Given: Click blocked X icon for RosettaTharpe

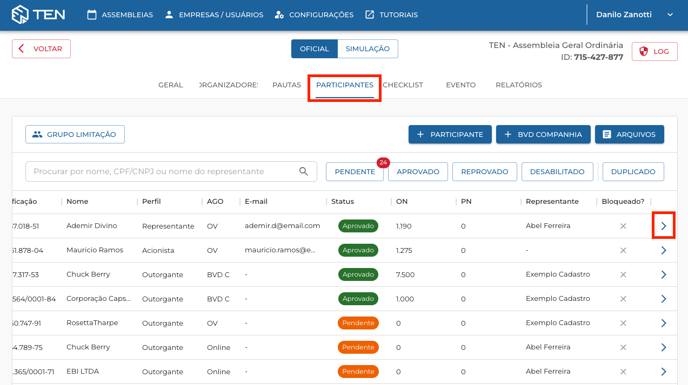Looking at the screenshot, I should [x=623, y=323].
